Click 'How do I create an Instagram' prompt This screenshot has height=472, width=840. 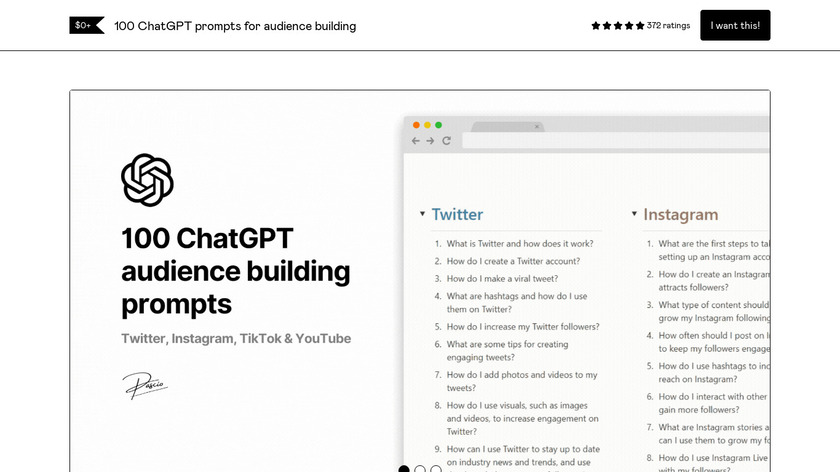(x=714, y=281)
